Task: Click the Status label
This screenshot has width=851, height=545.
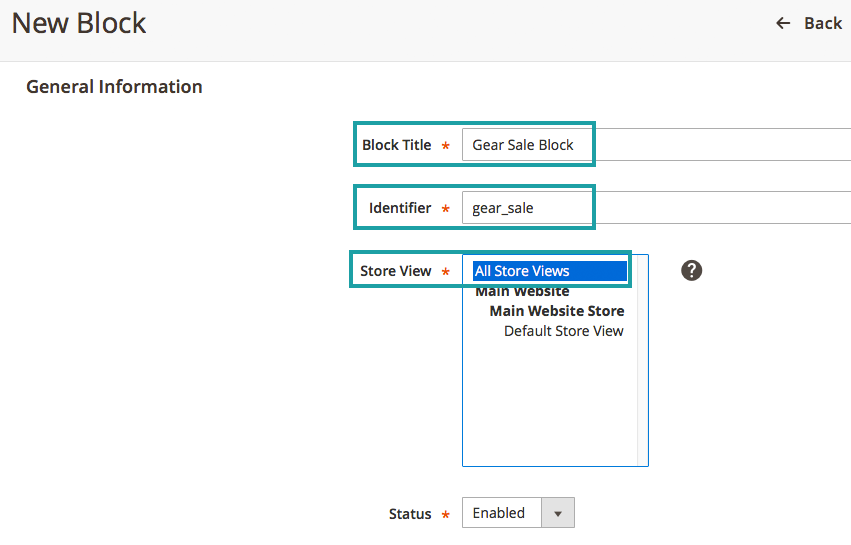Action: click(x=410, y=514)
